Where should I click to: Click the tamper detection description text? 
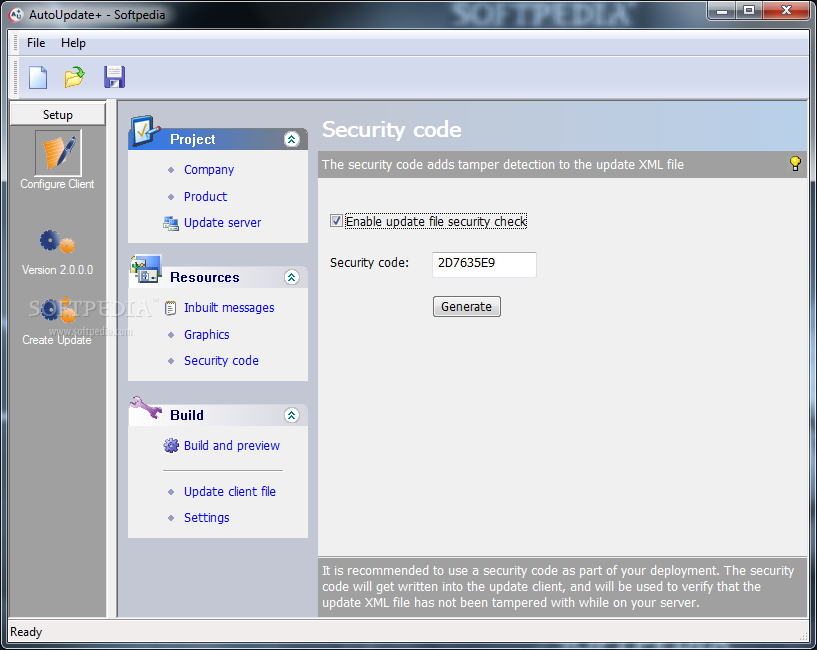pyautogui.click(x=503, y=164)
